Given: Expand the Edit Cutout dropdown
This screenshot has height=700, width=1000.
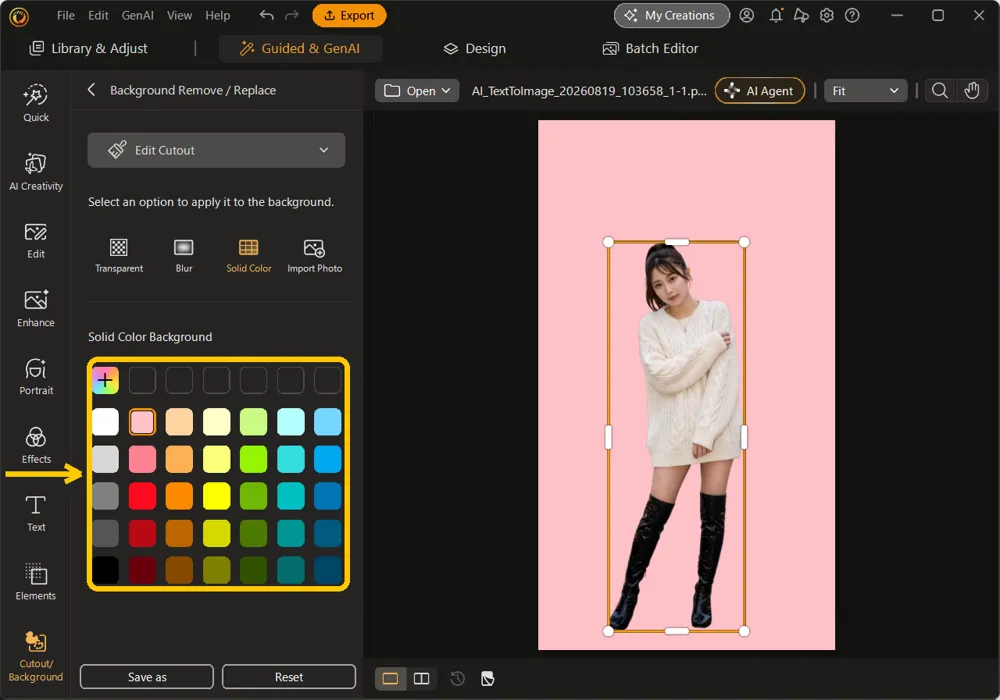Looking at the screenshot, I should point(216,150).
